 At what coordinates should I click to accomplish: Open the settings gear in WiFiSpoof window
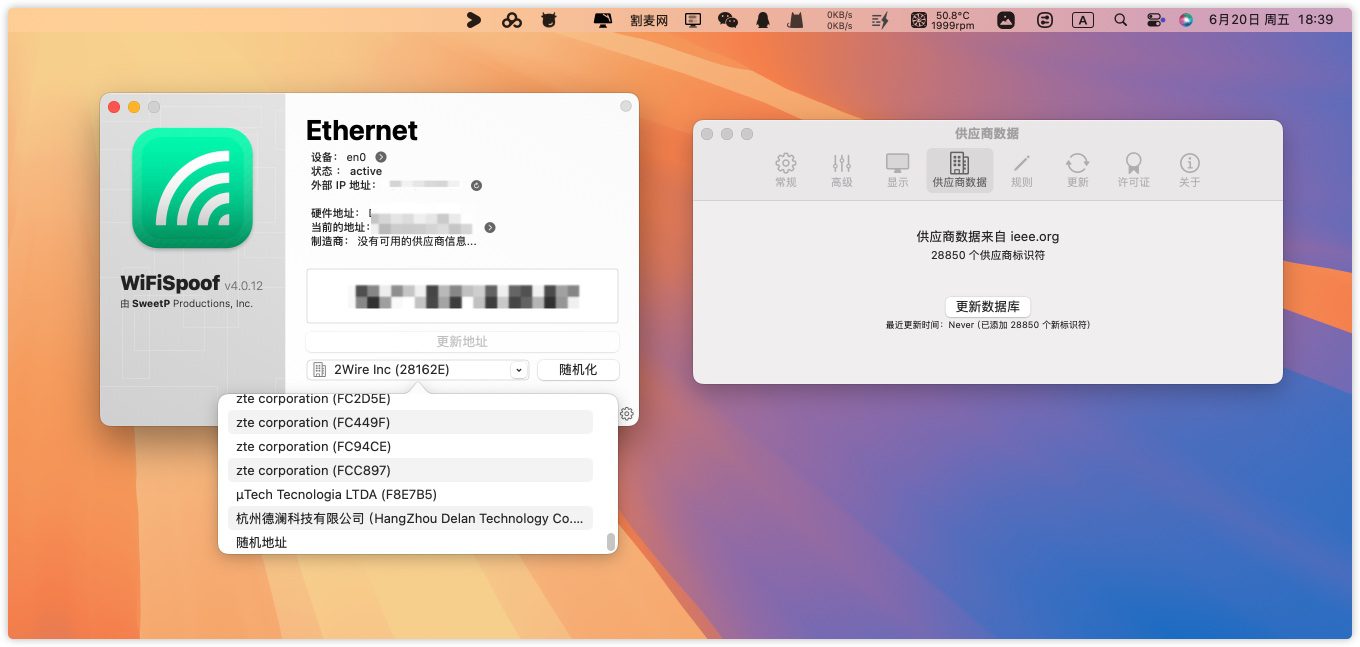tap(626, 413)
